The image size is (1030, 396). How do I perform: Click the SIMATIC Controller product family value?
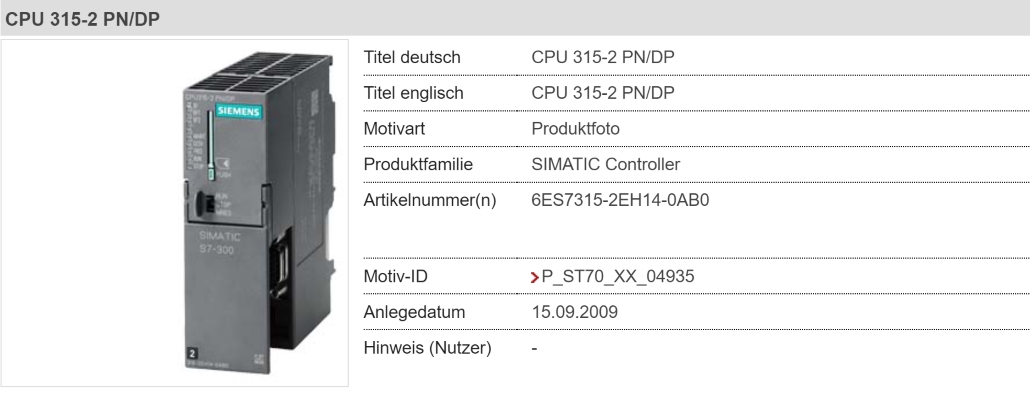click(x=606, y=164)
